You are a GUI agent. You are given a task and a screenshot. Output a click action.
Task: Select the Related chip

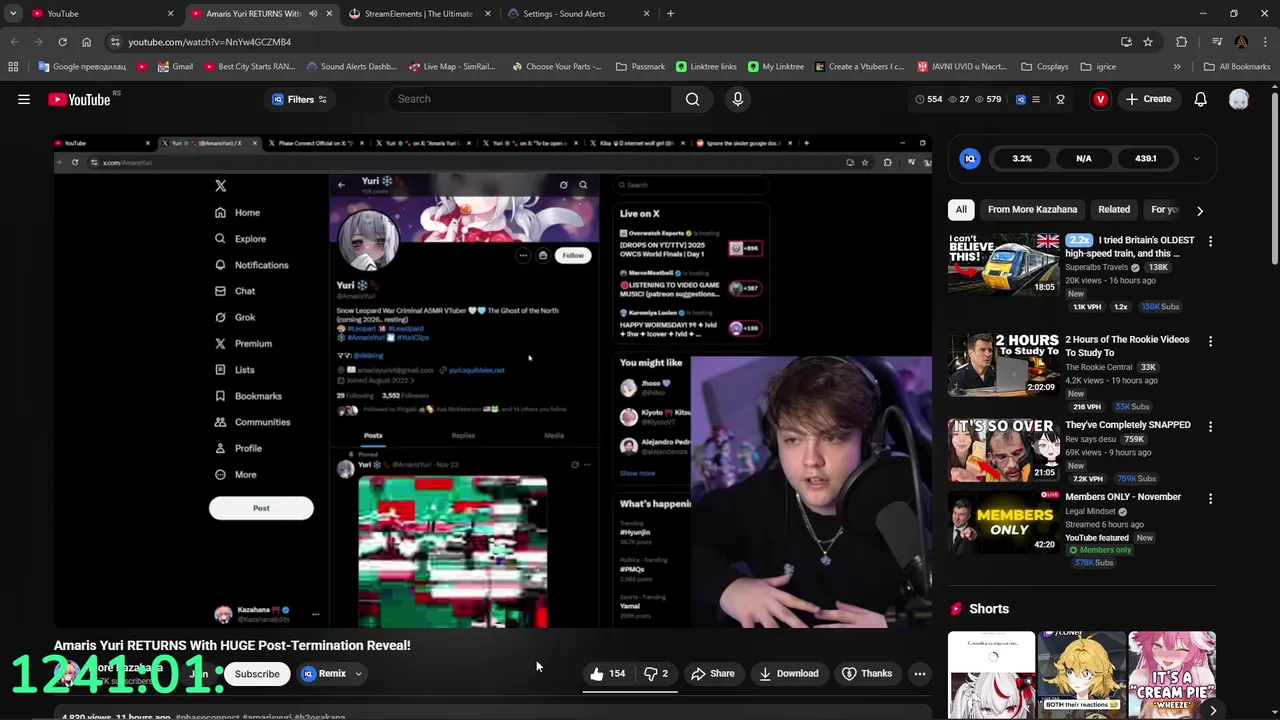pyautogui.click(x=1114, y=209)
